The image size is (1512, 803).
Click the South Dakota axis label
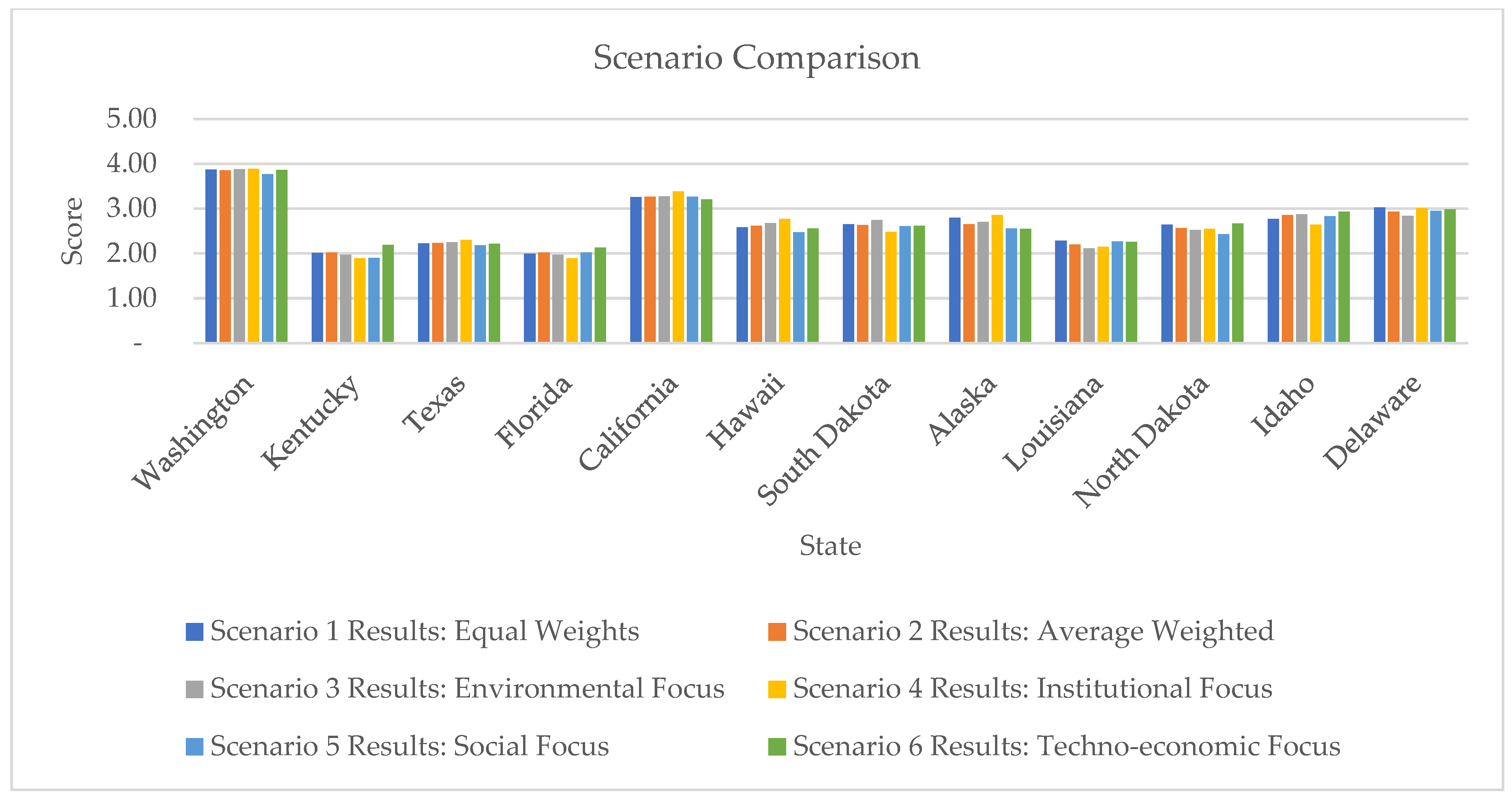[x=824, y=440]
